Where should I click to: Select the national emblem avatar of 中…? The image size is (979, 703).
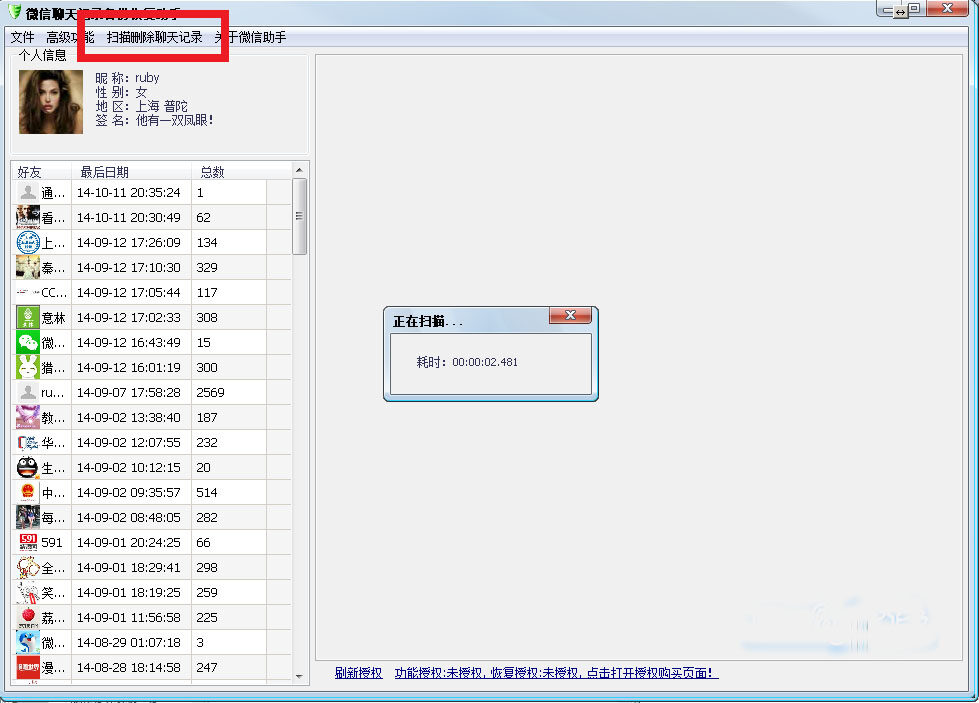tap(27, 492)
